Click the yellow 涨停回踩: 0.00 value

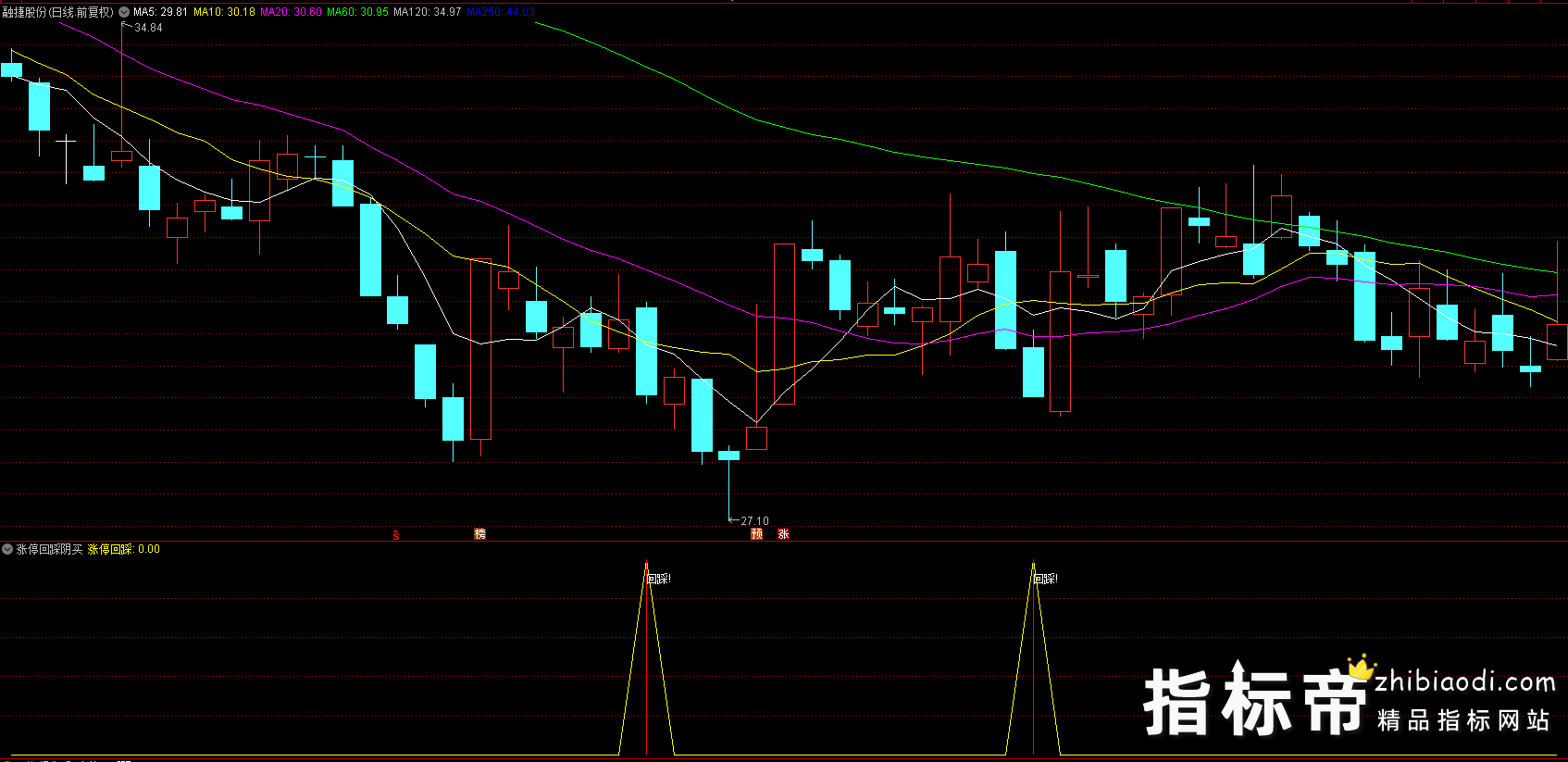[x=124, y=549]
